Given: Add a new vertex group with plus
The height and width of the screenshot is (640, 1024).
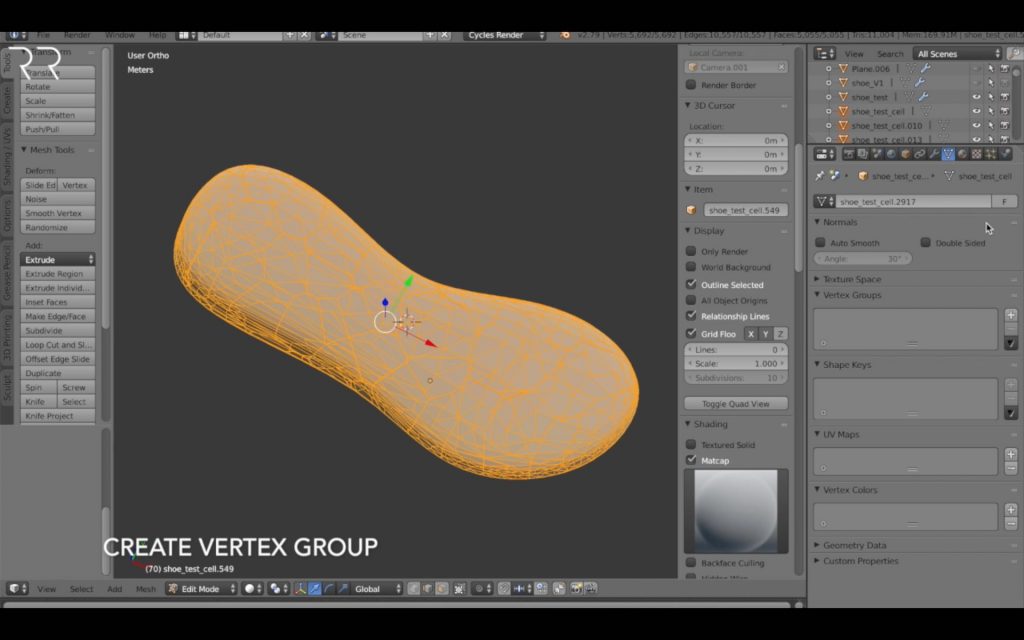Looking at the screenshot, I should pos(1011,315).
